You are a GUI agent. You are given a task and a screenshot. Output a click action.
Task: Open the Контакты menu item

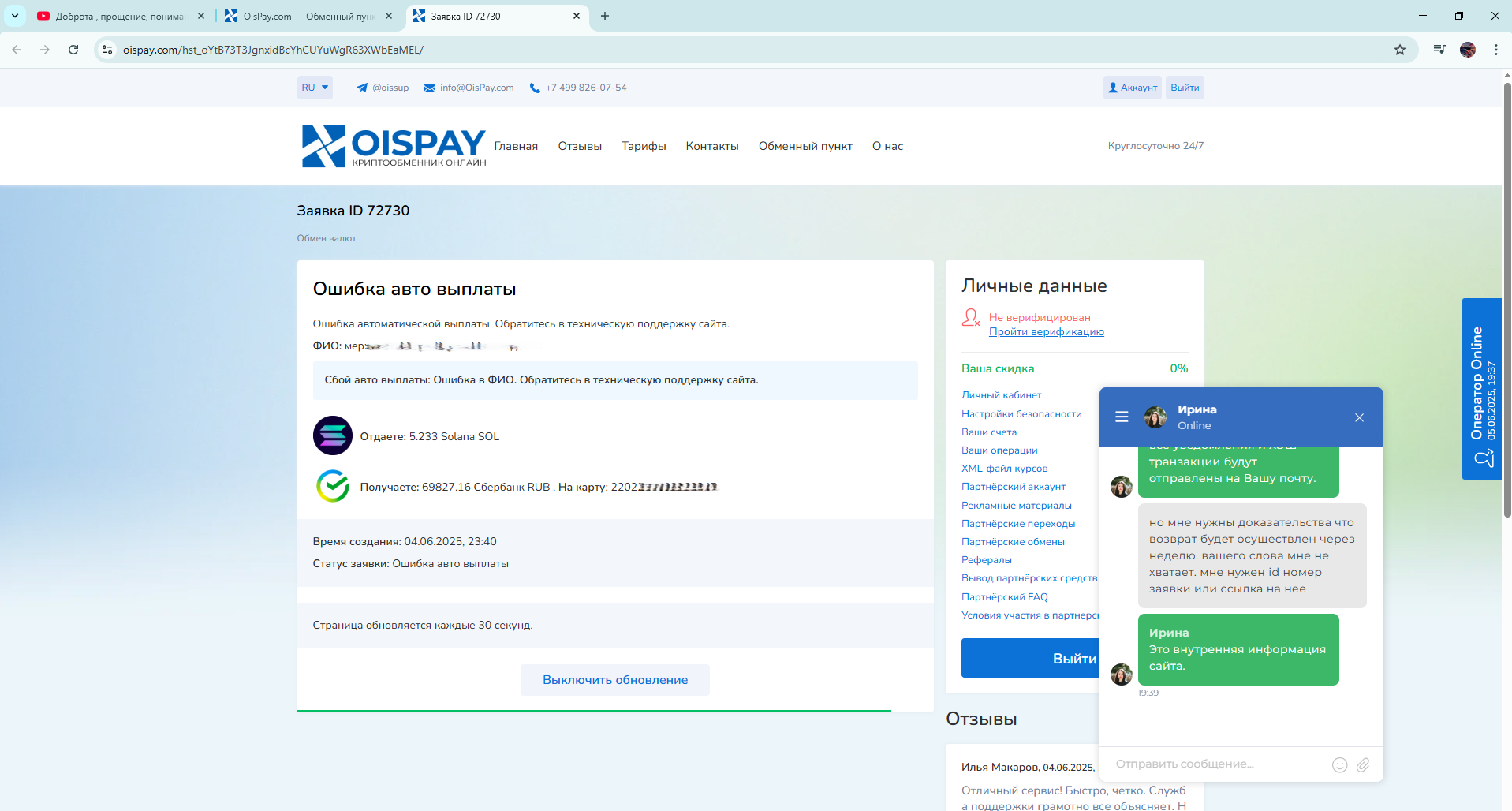click(x=712, y=146)
